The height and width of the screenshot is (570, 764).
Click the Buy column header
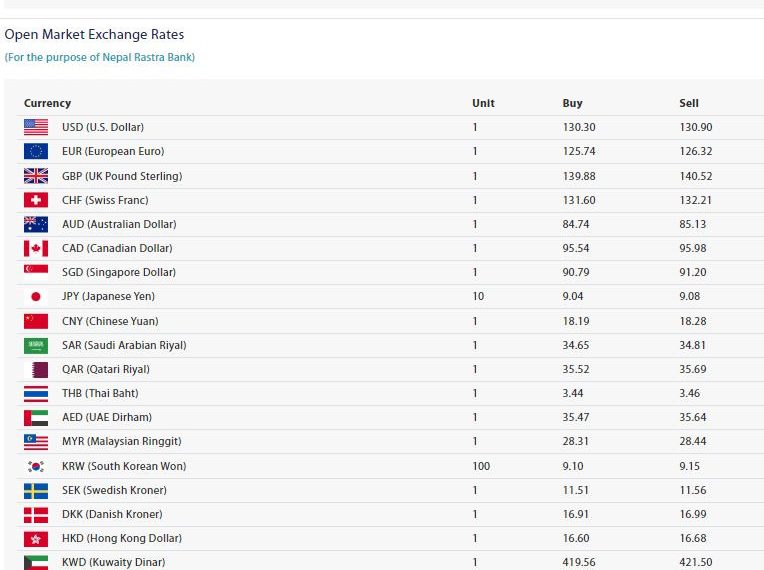[x=572, y=103]
